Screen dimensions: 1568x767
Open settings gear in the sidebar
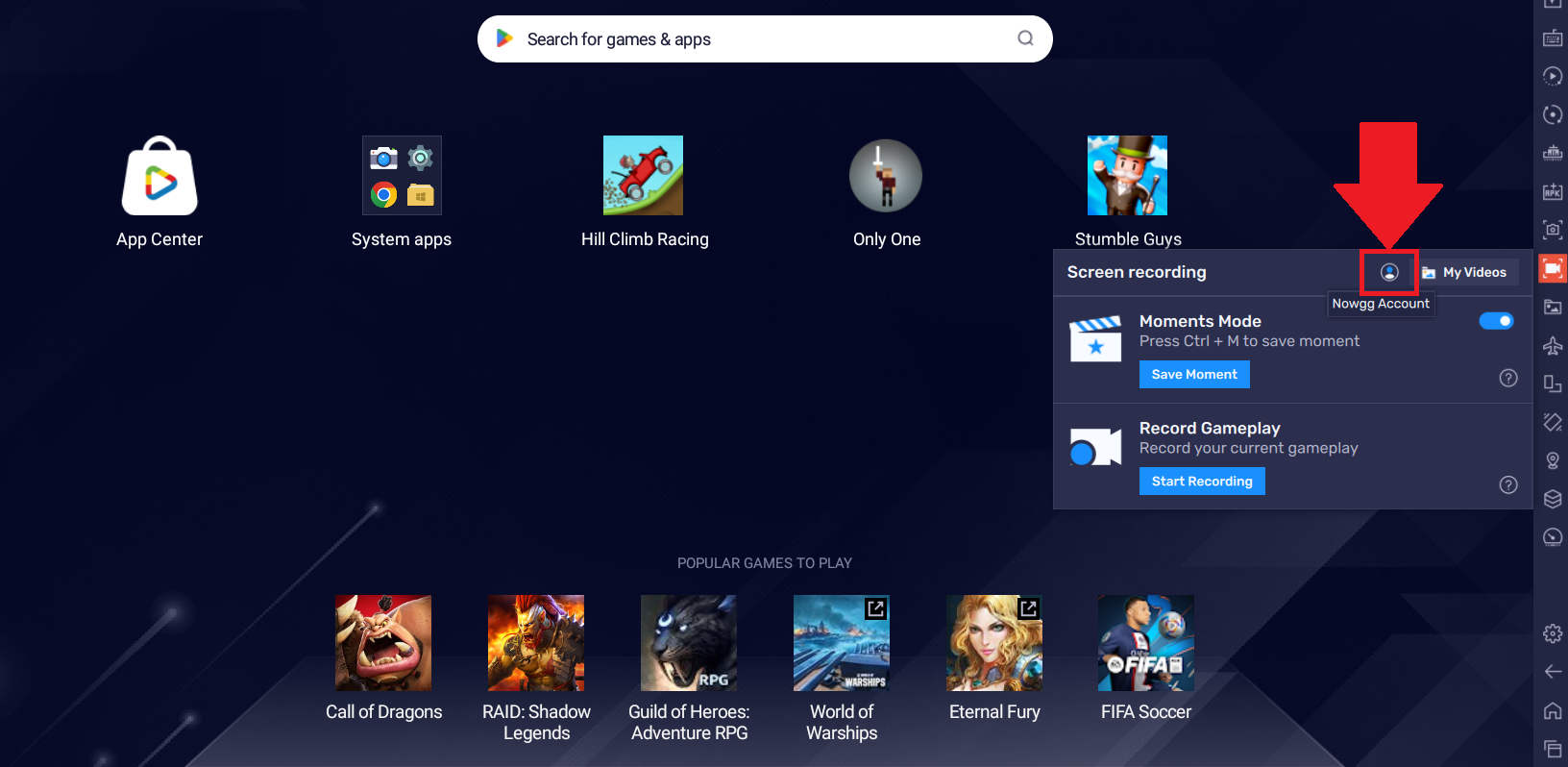(x=1553, y=633)
